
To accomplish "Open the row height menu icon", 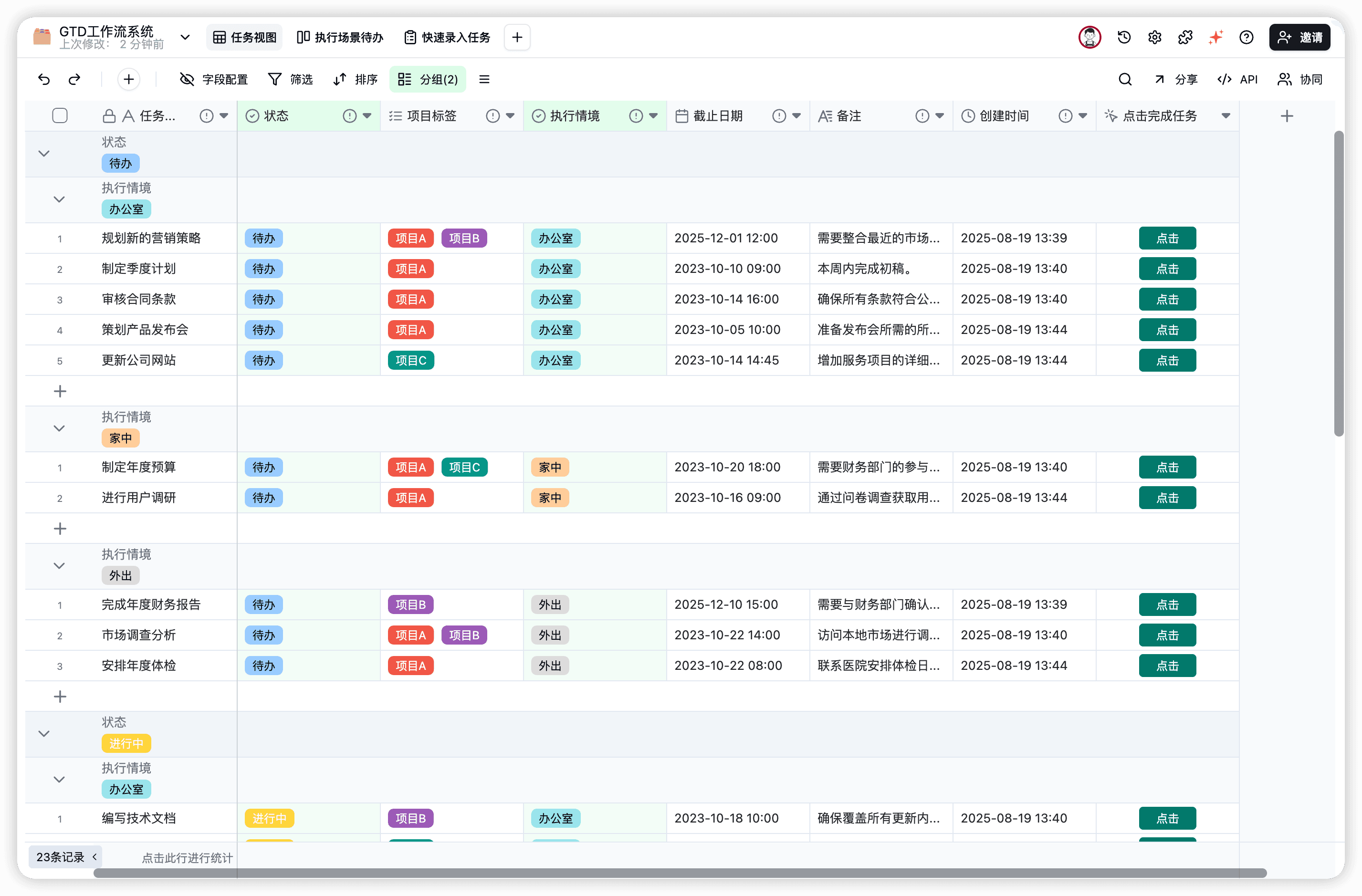I will tap(484, 80).
